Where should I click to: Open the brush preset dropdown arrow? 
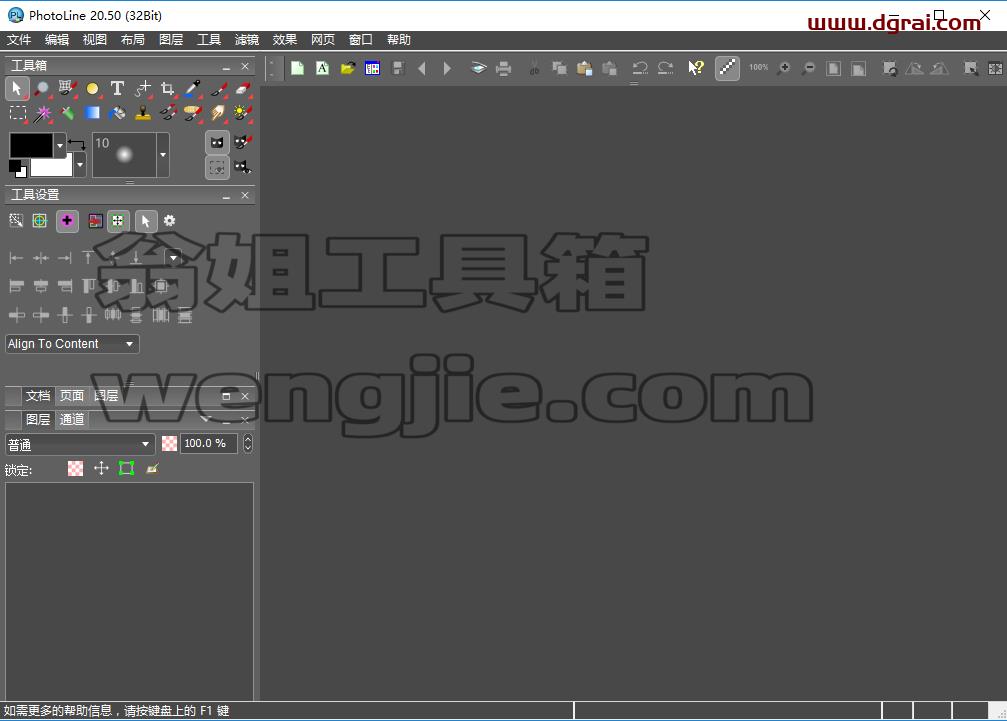point(163,155)
